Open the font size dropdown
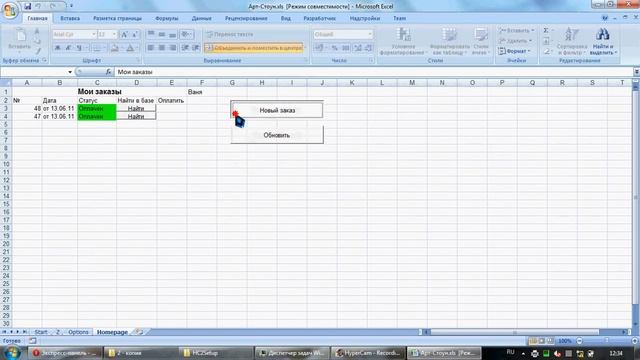This screenshot has width=640, height=360. pos(114,34)
